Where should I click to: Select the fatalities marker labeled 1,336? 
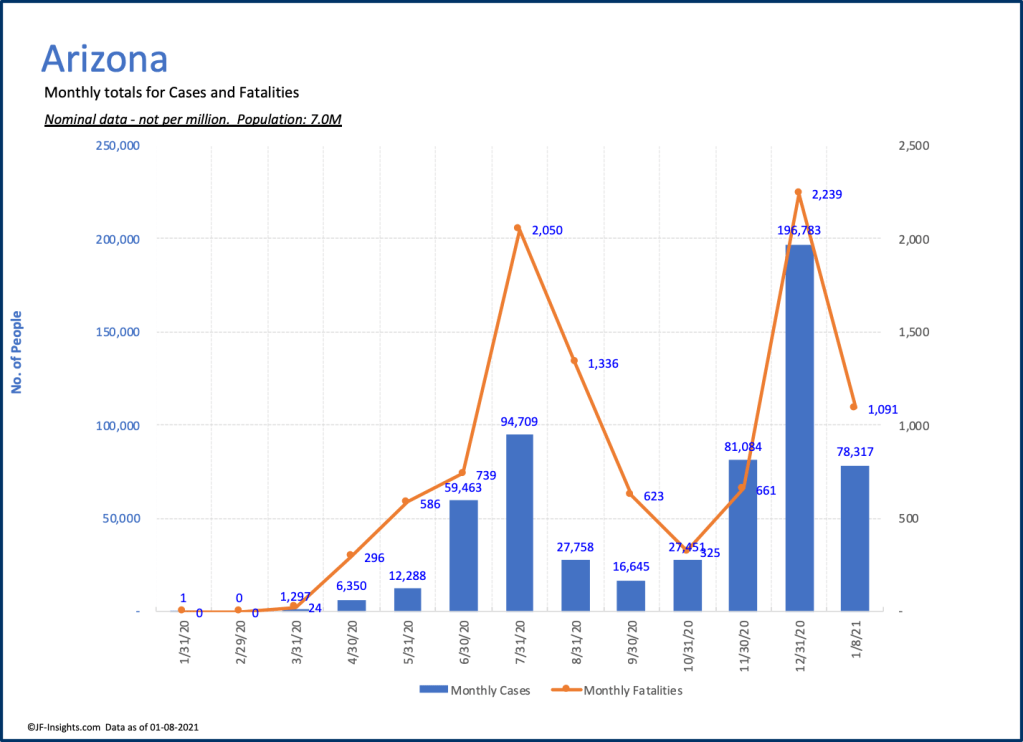tap(574, 361)
